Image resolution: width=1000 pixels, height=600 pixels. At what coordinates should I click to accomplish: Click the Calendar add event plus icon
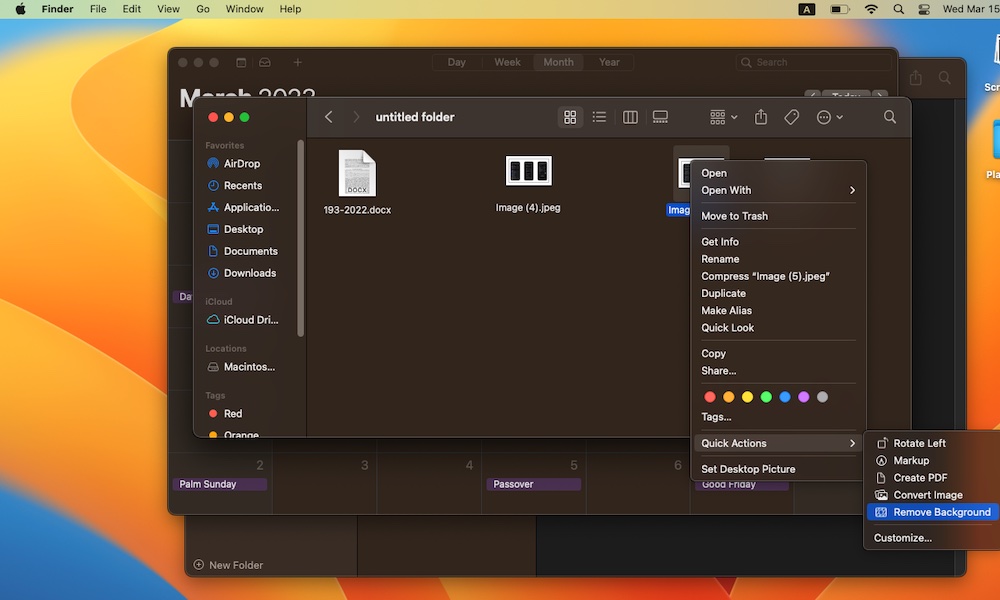point(297,62)
